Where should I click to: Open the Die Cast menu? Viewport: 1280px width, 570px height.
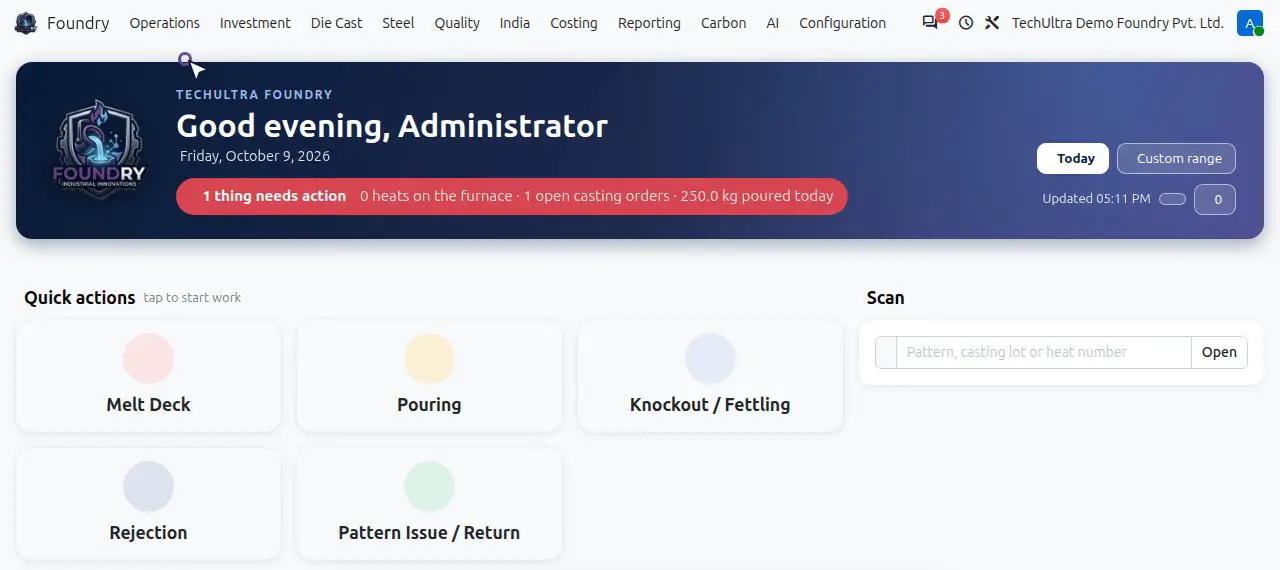pos(337,22)
